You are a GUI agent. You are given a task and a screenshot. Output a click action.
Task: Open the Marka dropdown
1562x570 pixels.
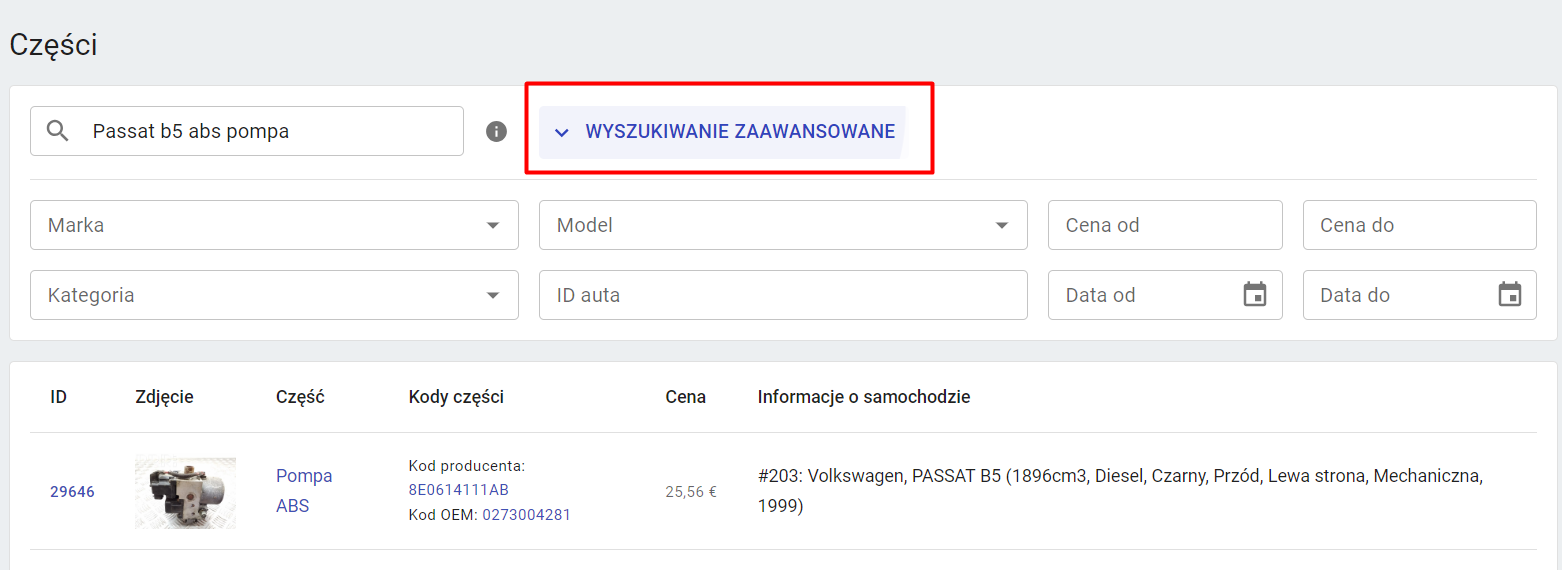tap(274, 225)
